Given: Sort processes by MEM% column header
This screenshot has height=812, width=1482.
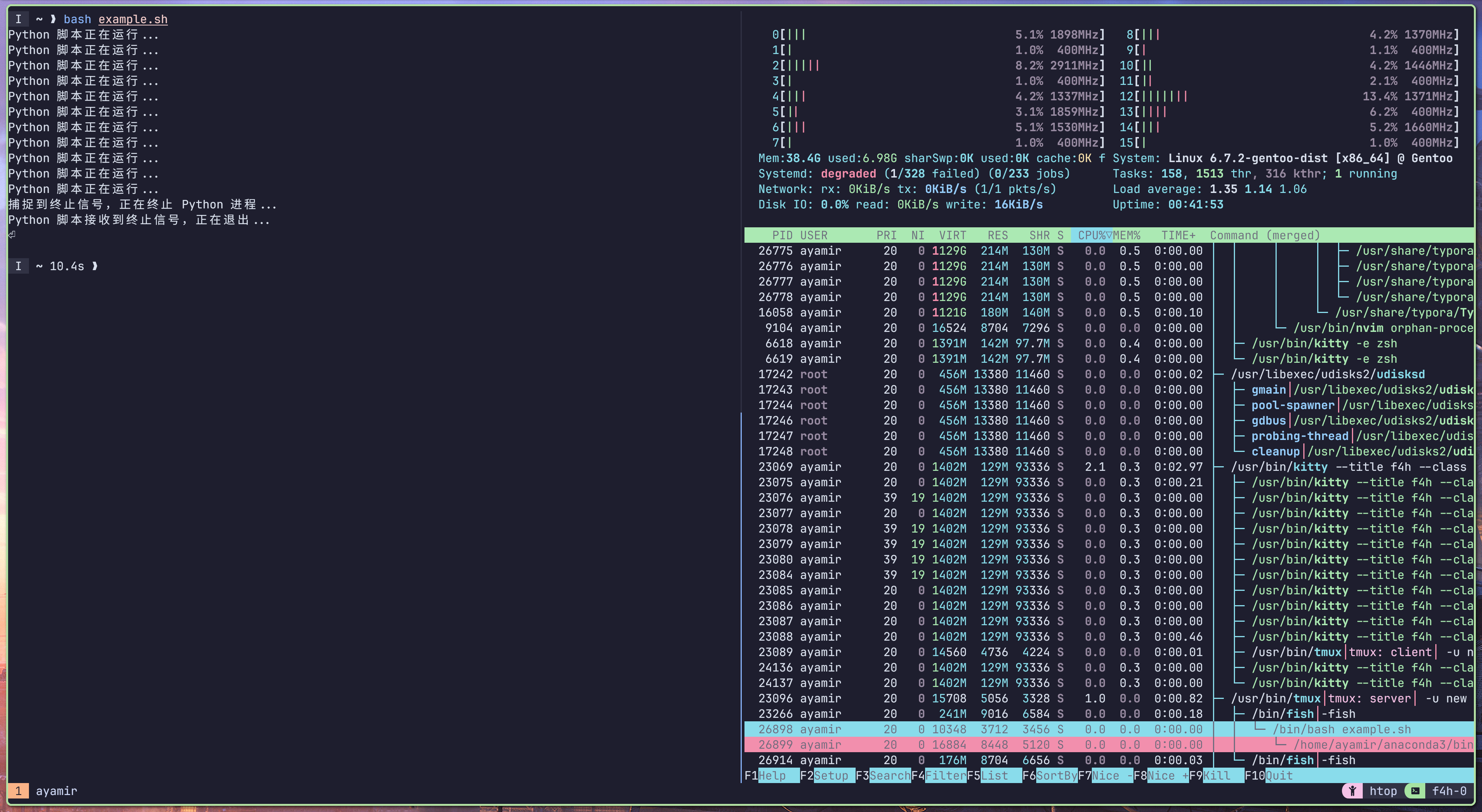Looking at the screenshot, I should (x=1127, y=235).
